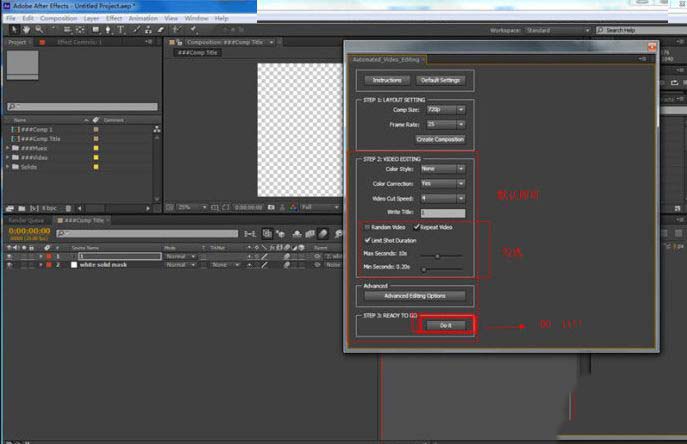Switch to the Render Queue tab
This screenshot has height=444, width=687.
(26, 219)
